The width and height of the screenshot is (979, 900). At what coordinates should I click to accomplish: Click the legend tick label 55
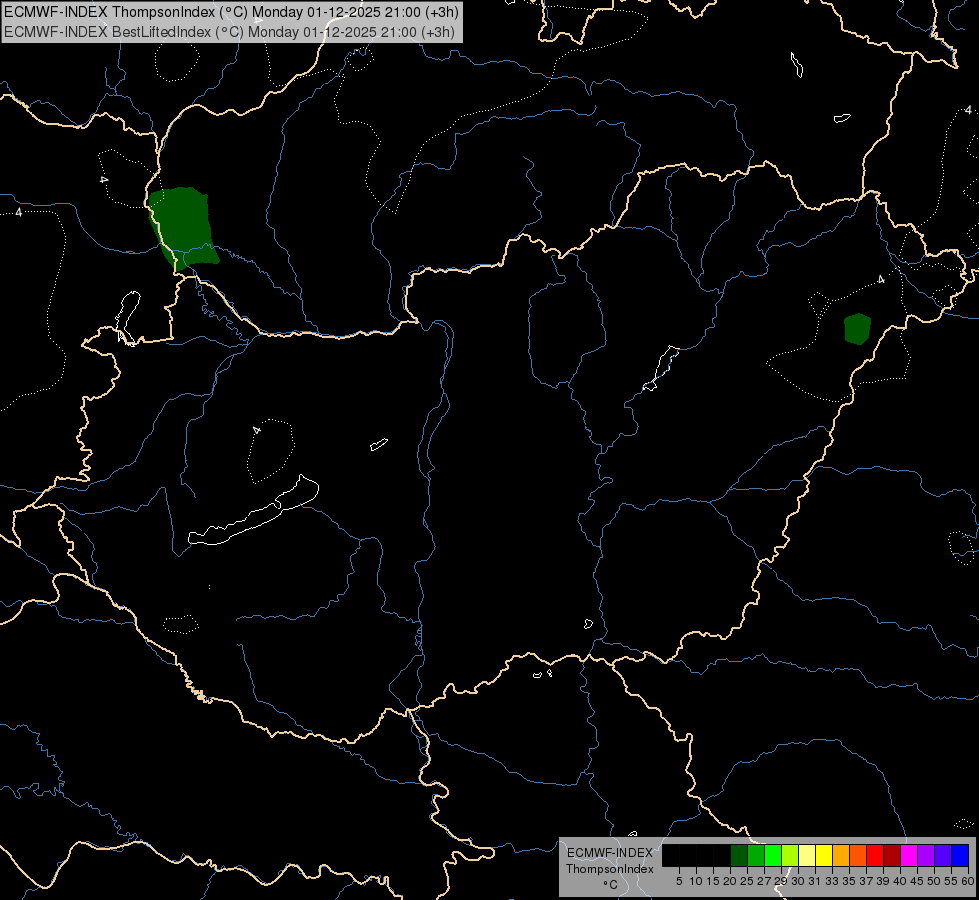(x=951, y=881)
